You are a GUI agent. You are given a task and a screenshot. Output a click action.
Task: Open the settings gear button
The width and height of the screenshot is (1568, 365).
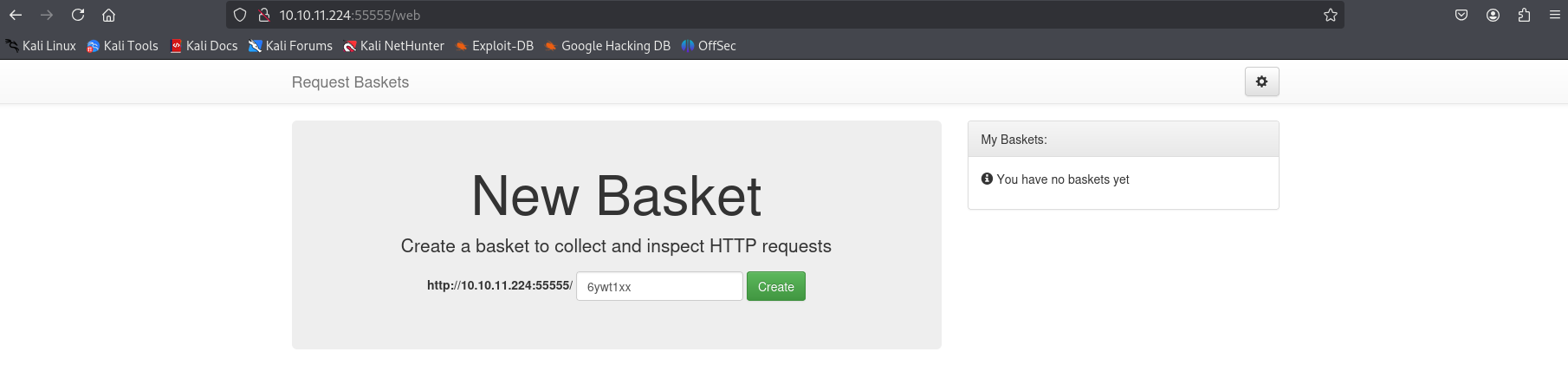[x=1261, y=81]
